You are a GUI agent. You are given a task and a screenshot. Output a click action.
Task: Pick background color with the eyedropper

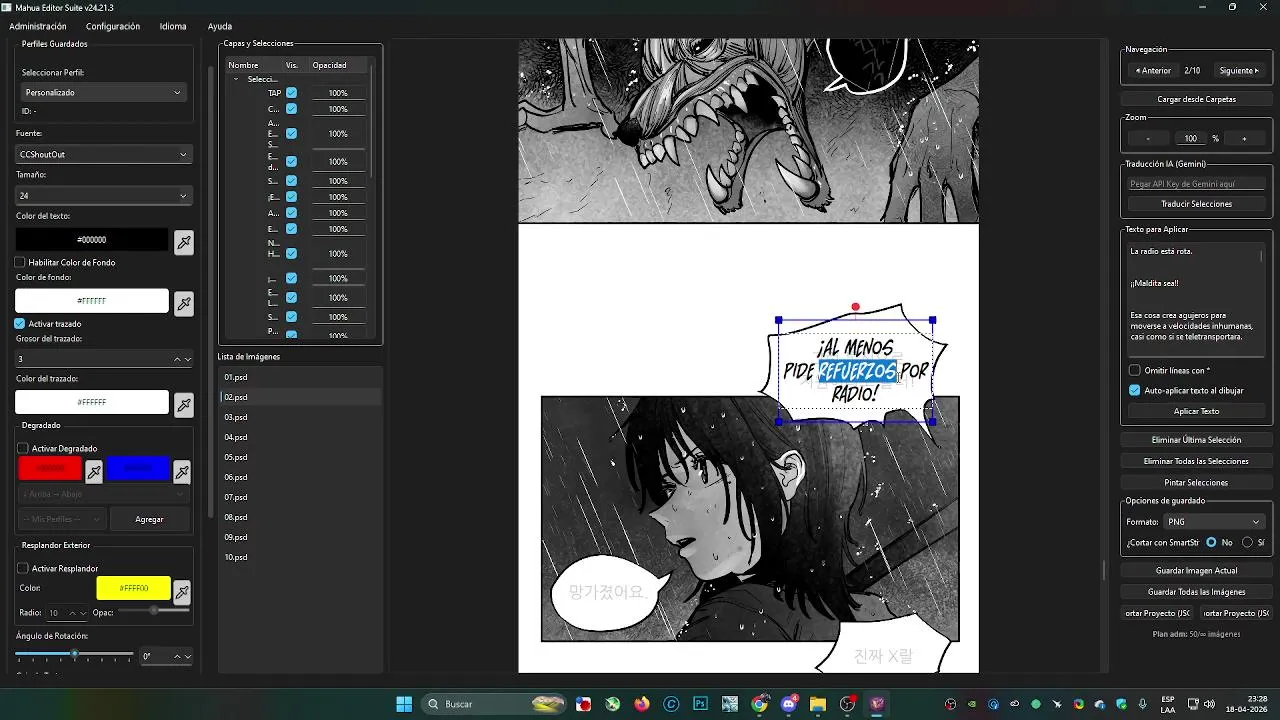pos(184,303)
